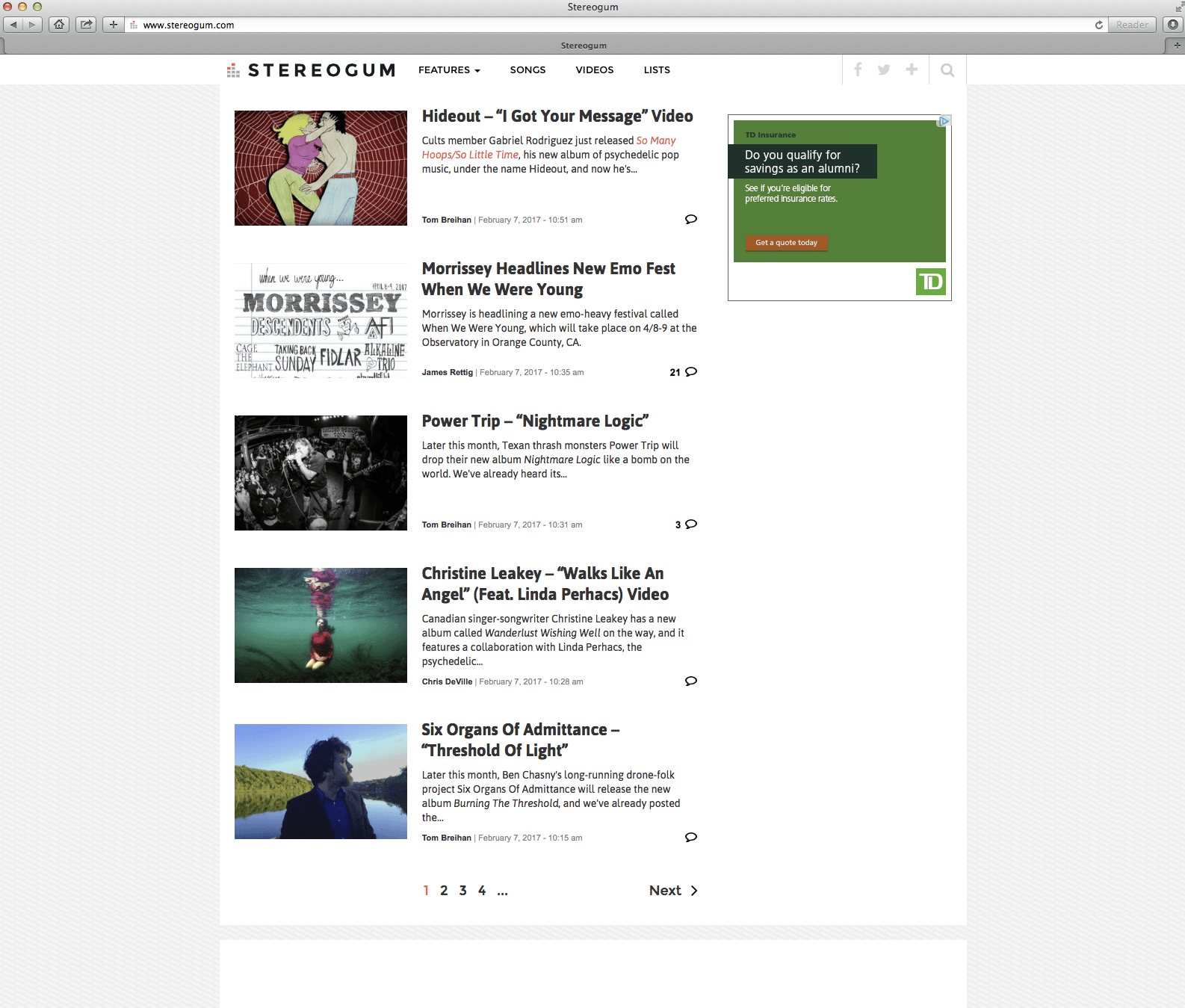Click the plus icon in site header
The height and width of the screenshot is (1008, 1185).
[912, 69]
